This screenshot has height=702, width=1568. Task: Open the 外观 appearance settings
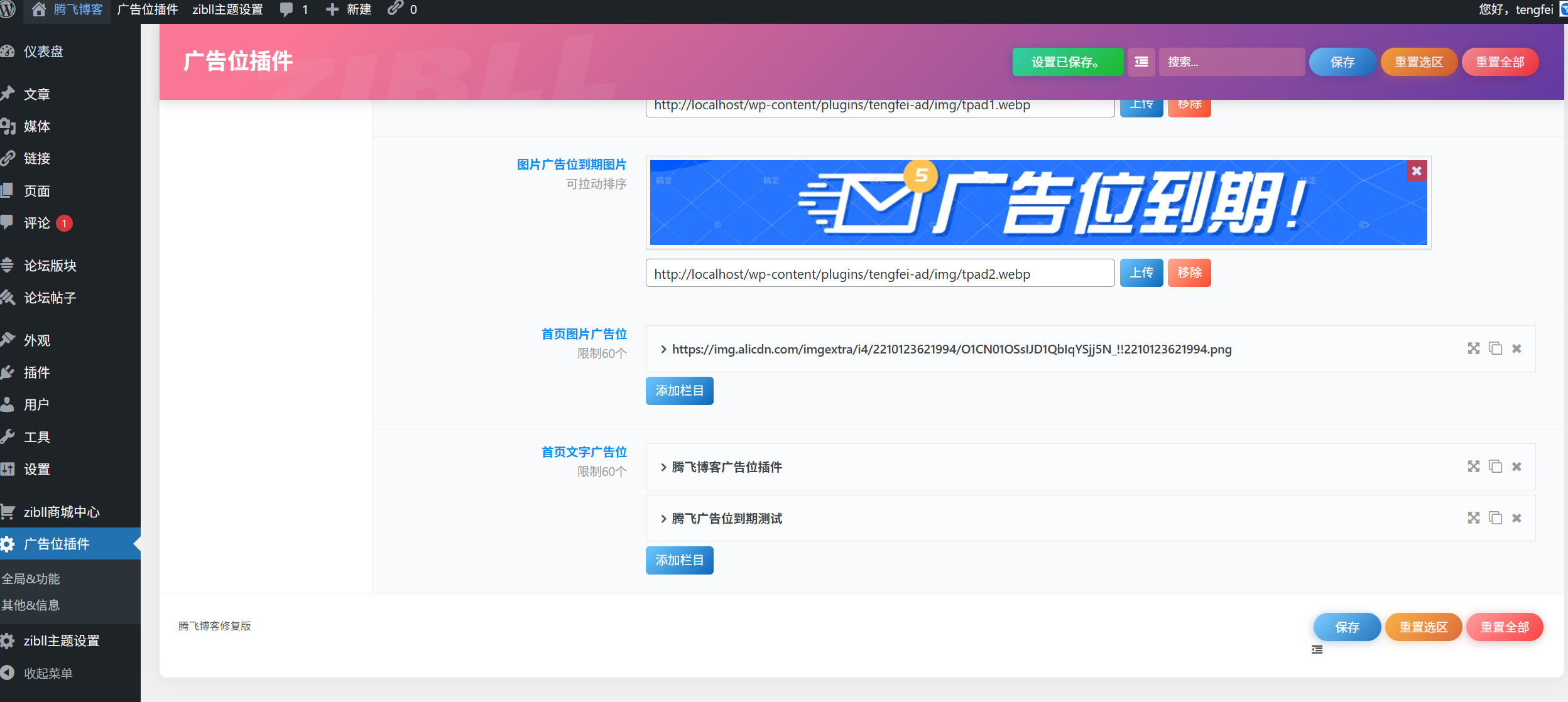(x=36, y=340)
